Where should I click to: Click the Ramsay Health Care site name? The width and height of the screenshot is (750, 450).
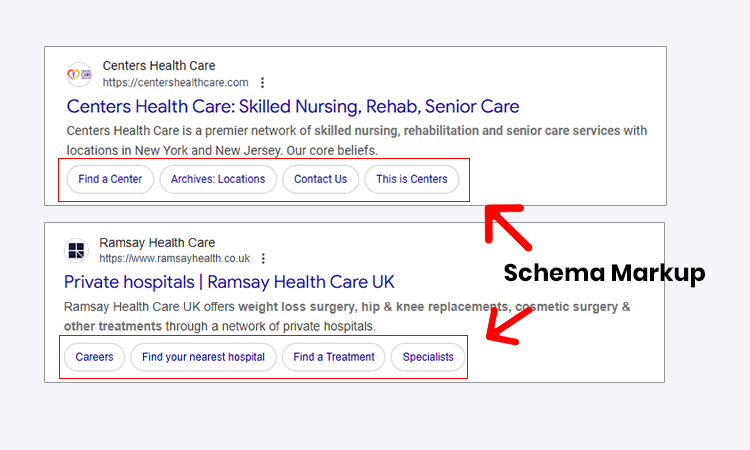tap(157, 243)
